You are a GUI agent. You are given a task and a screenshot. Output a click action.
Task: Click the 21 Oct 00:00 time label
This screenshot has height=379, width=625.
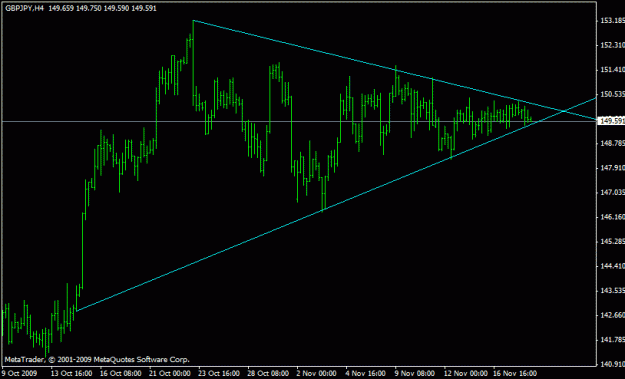click(170, 373)
